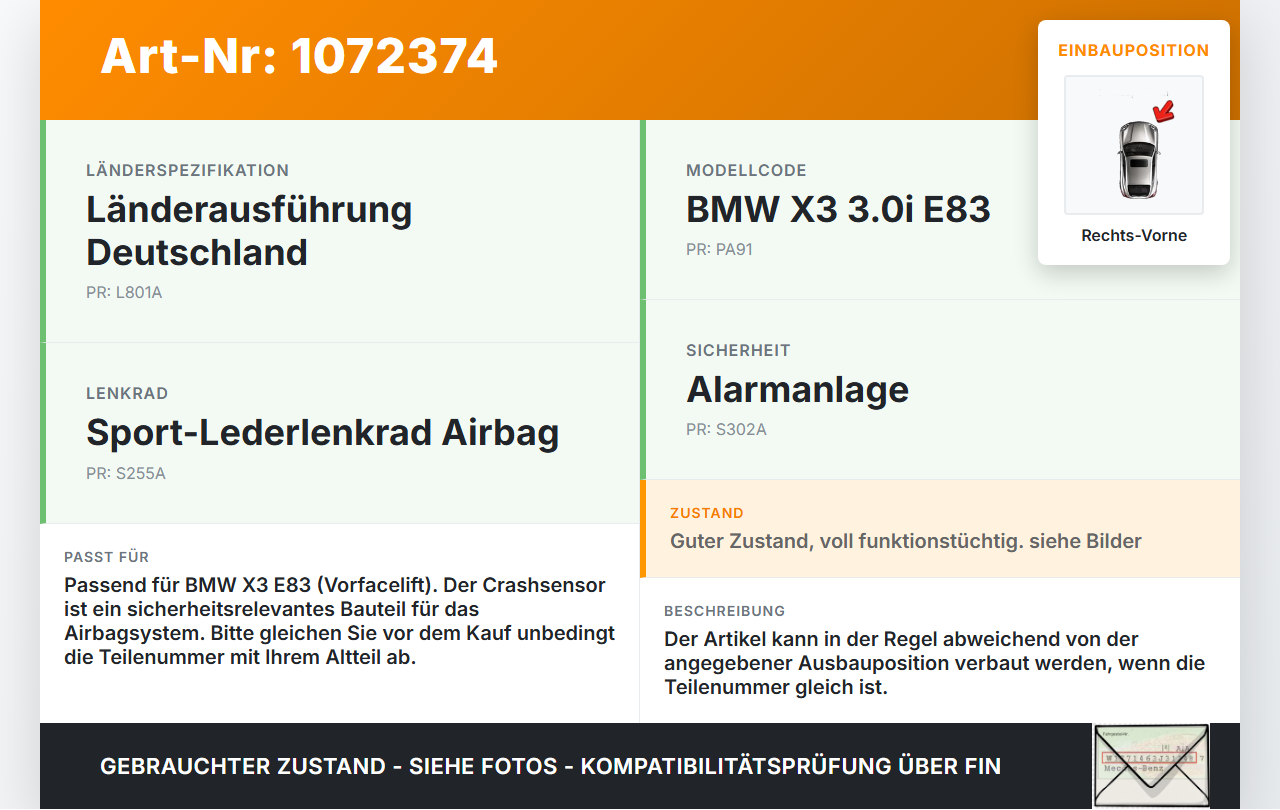Select the Guter Zustand condition text
The image size is (1280, 810).
906,541
